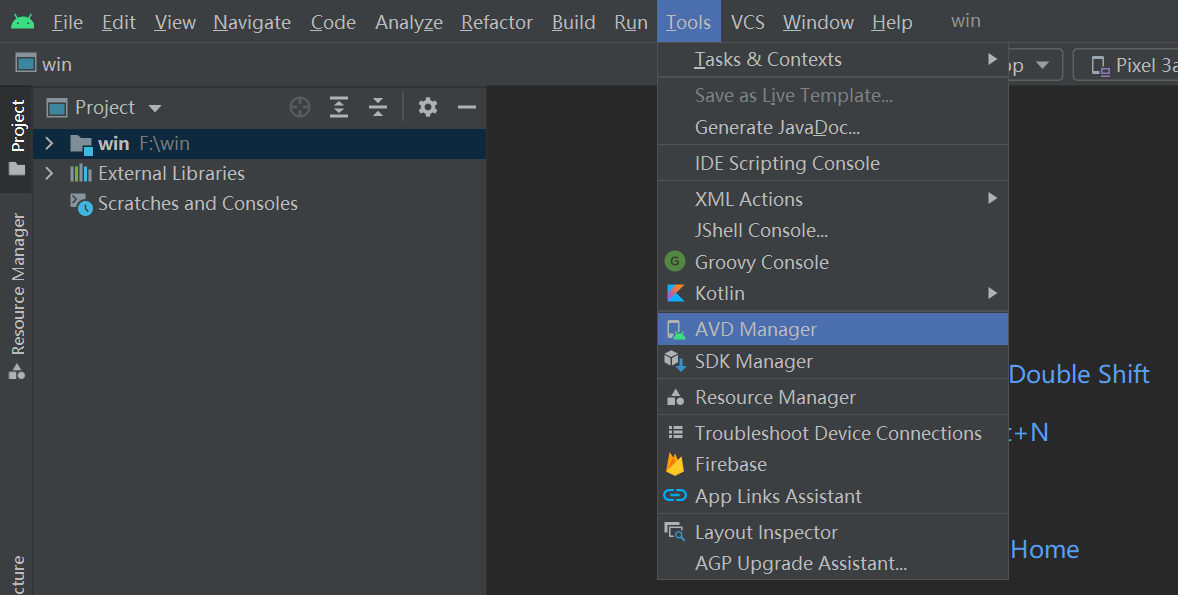This screenshot has height=595, width=1178.
Task: Click the Android Studio logo icon
Action: [23, 21]
